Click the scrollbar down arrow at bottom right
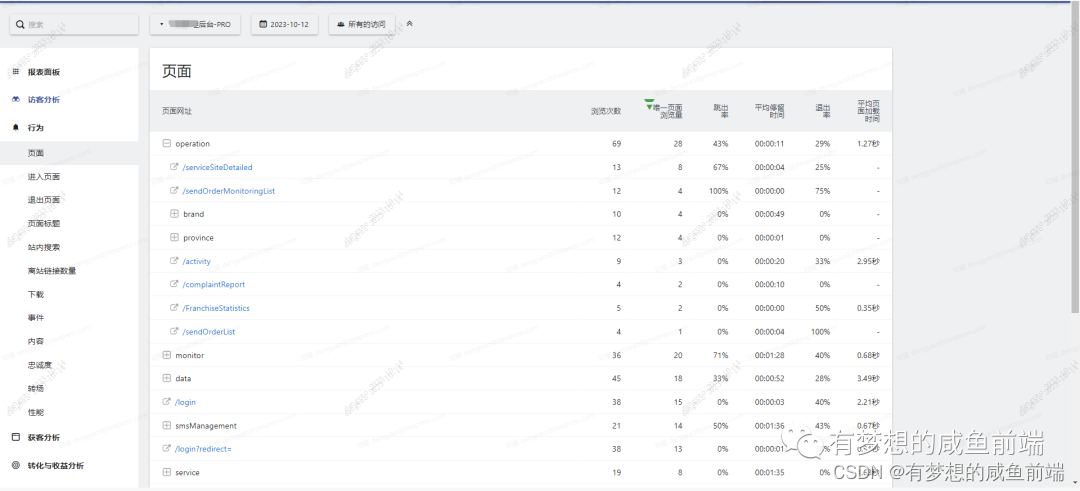Image resolution: width=1080 pixels, height=491 pixels. point(1075,484)
